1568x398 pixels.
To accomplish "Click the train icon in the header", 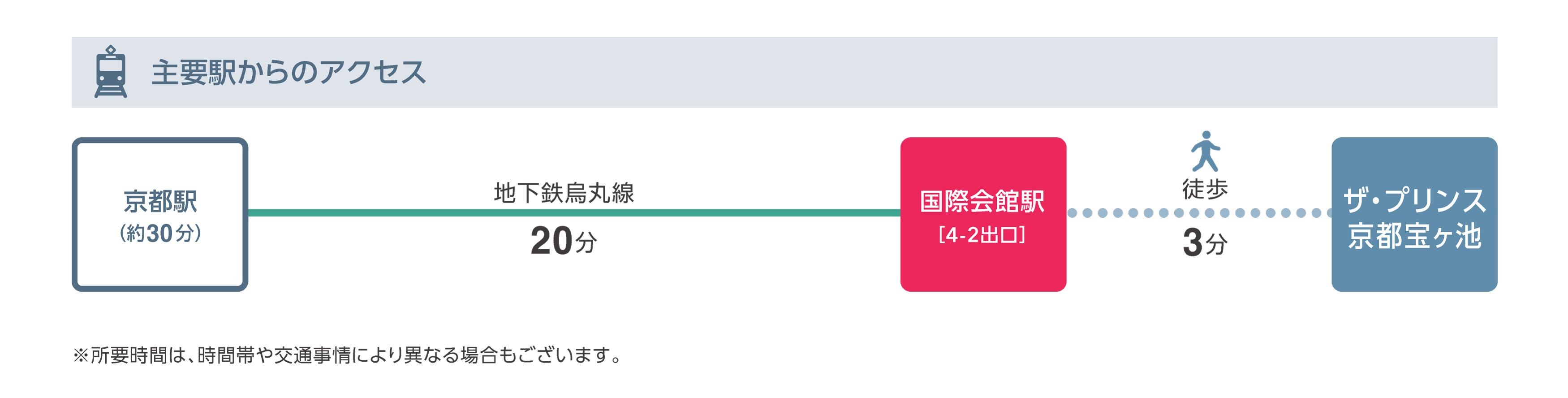I will 111,72.
